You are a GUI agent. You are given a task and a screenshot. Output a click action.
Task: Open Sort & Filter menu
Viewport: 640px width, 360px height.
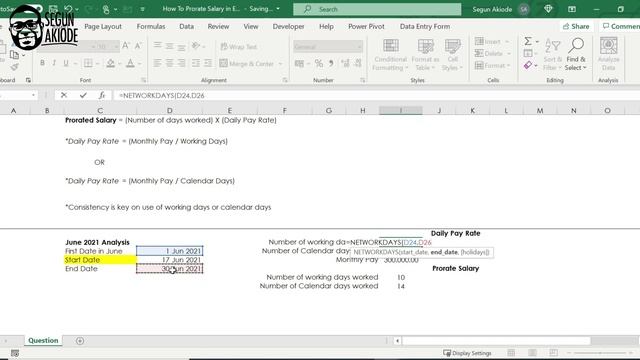(553, 55)
